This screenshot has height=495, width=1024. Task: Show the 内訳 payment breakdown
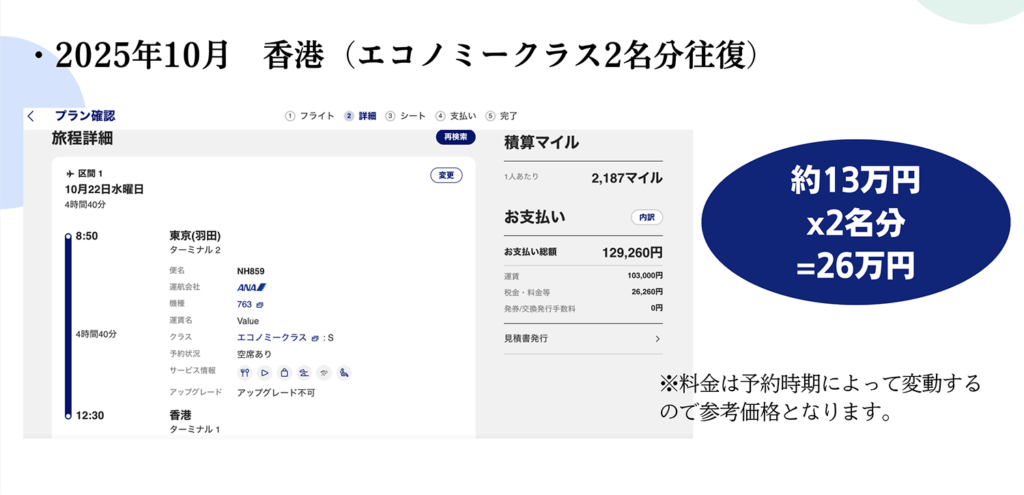(x=646, y=217)
